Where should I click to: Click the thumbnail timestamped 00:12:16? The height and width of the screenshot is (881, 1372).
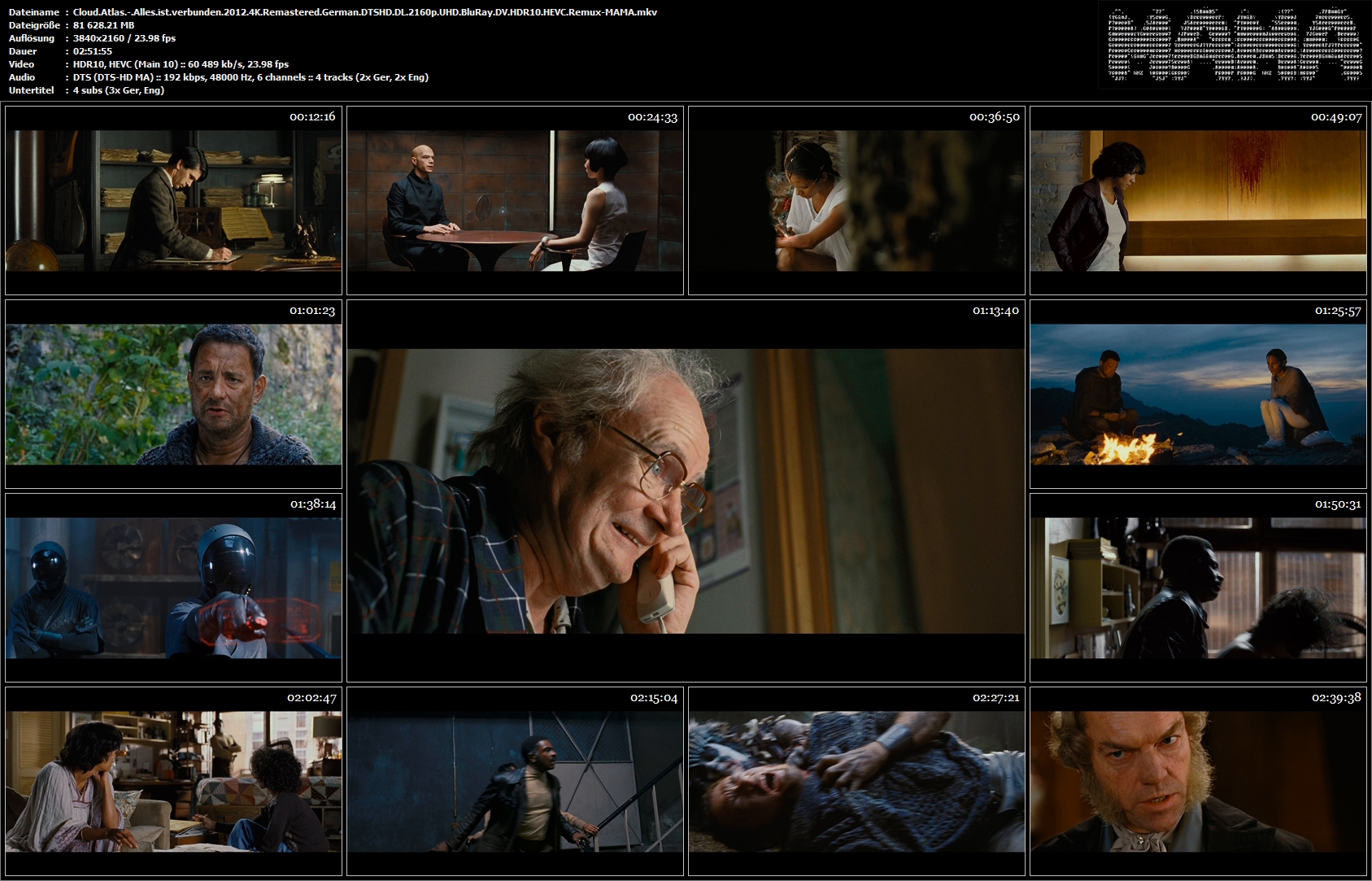click(173, 200)
